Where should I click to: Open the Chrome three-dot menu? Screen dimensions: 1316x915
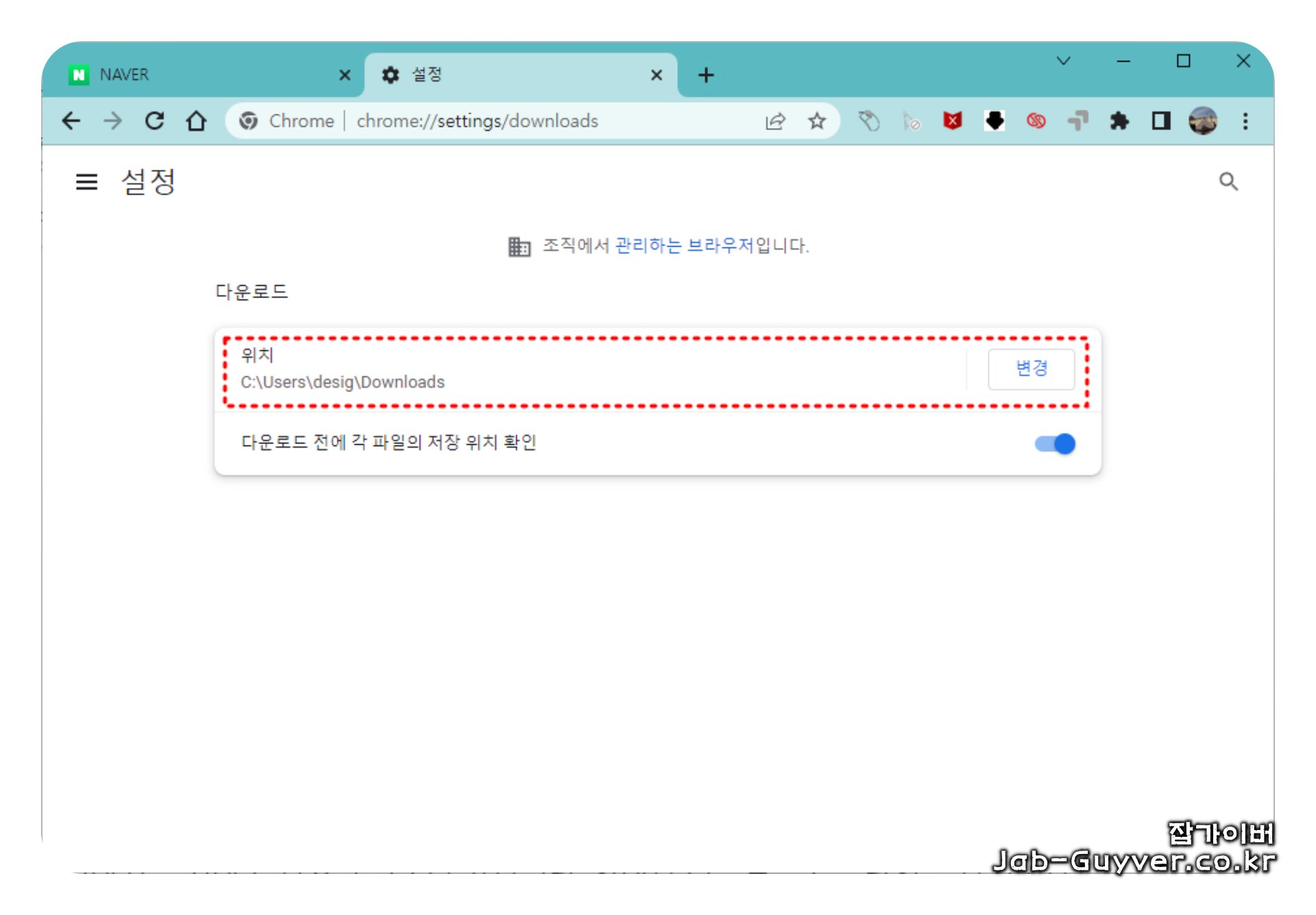[x=1245, y=121]
